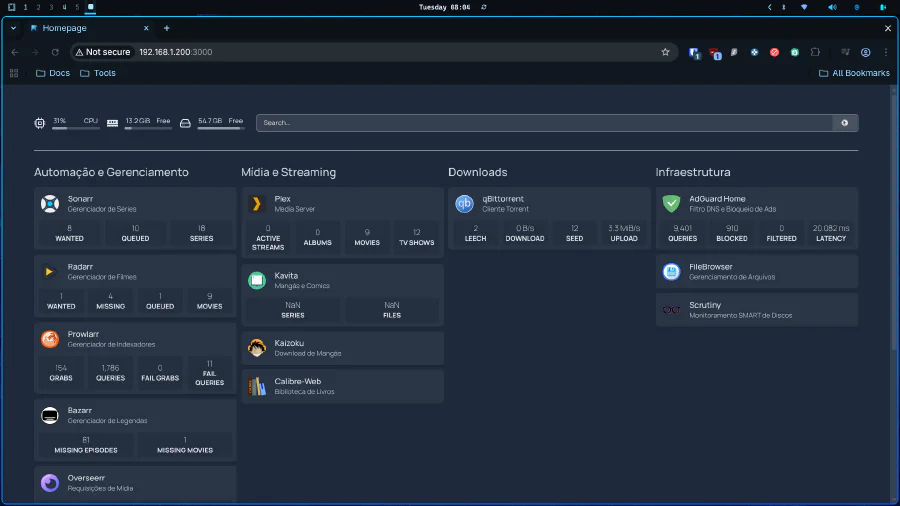Click the search provider button in search bar
This screenshot has height=506, width=900.
845,123
